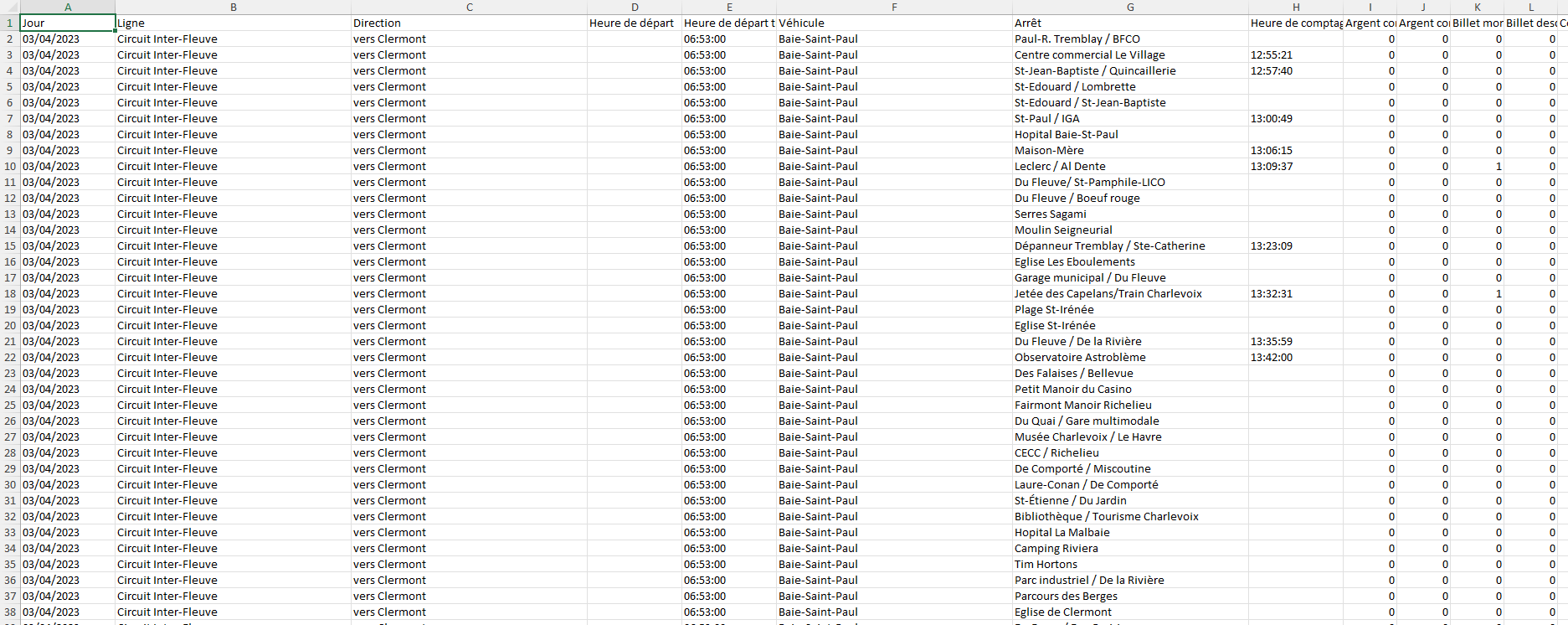Click time cell '13:32:31'
This screenshot has width=1568, height=625.
coord(1296,293)
